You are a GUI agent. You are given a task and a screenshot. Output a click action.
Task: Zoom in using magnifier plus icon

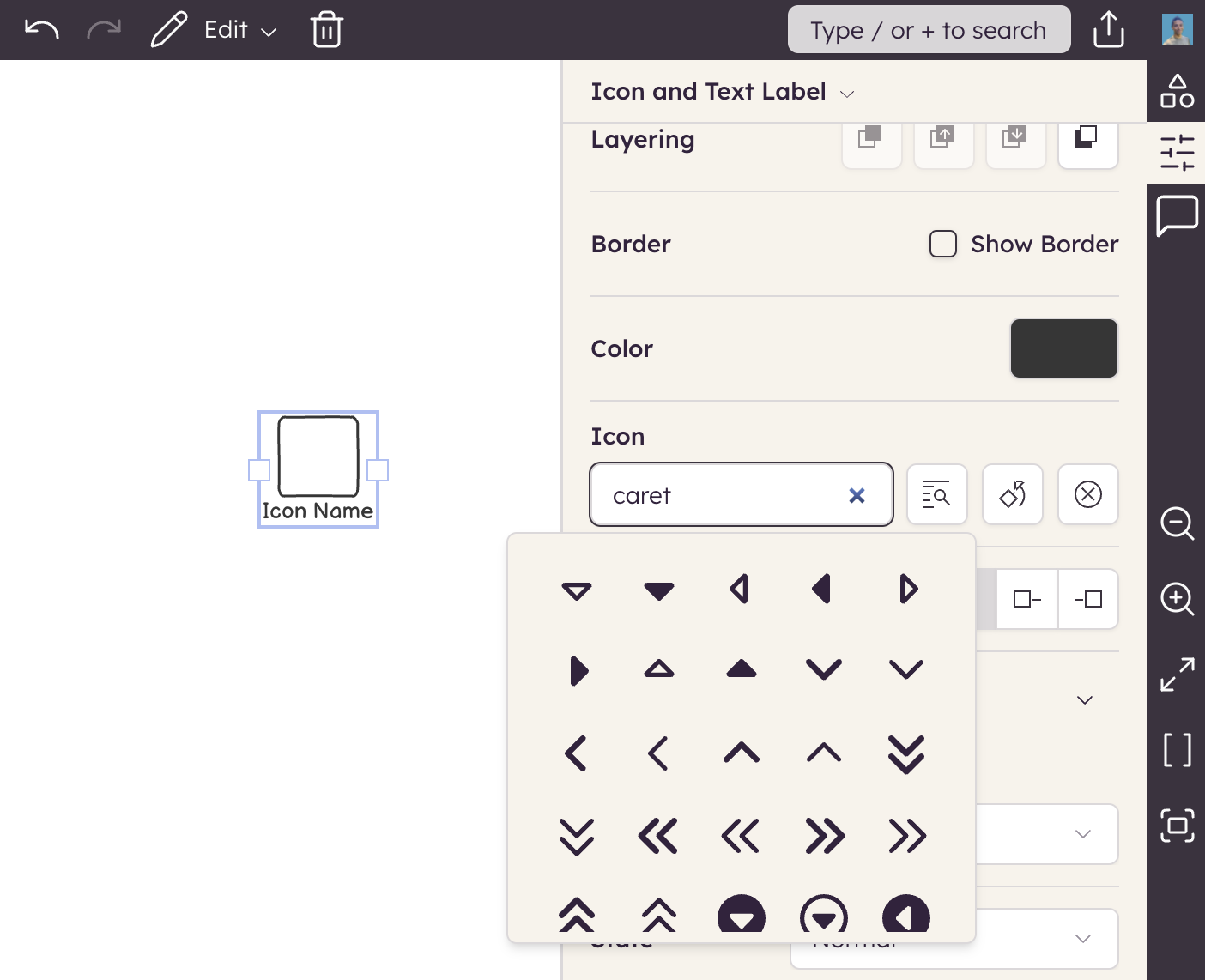tap(1177, 599)
